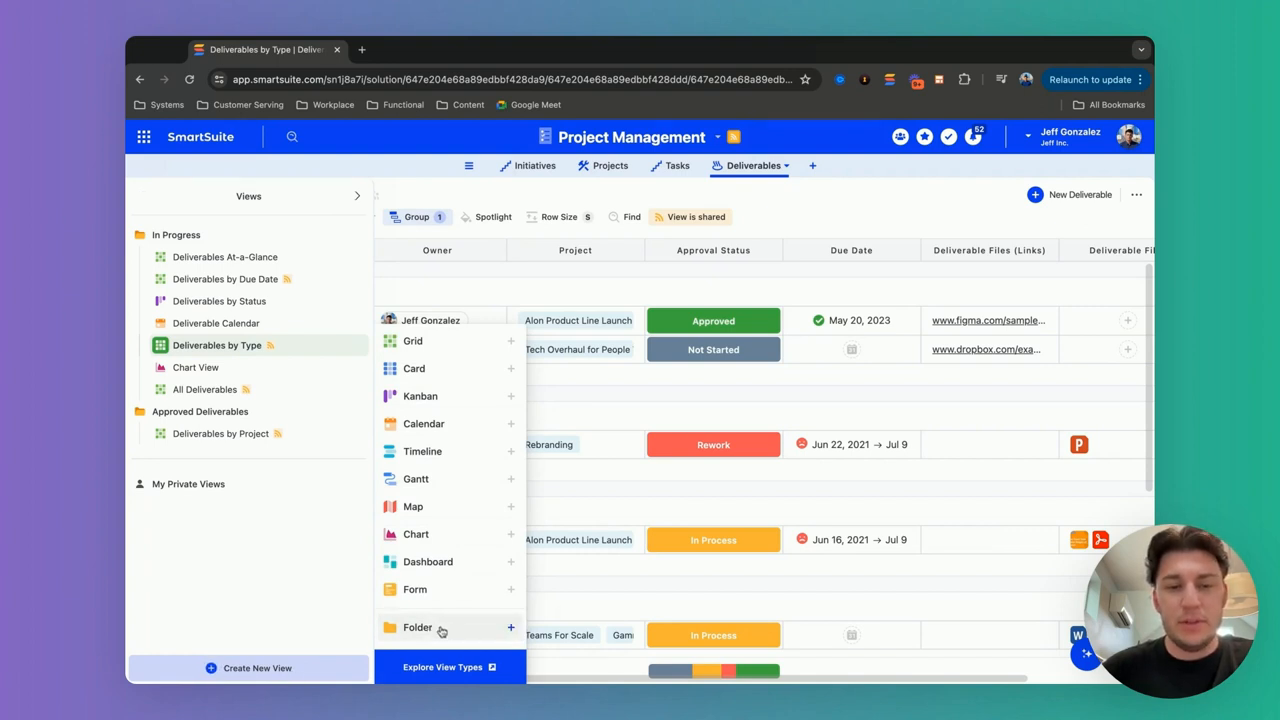
Task: Open the www.dropbox.com file link
Action: [986, 350]
